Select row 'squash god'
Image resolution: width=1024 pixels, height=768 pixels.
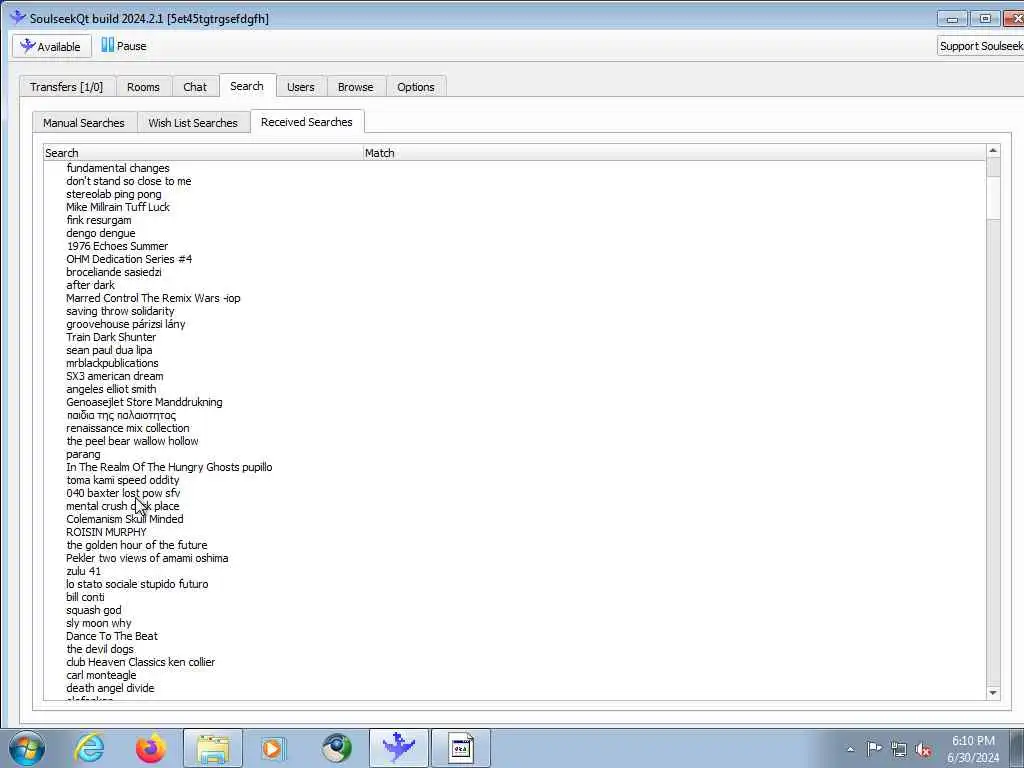[514, 610]
